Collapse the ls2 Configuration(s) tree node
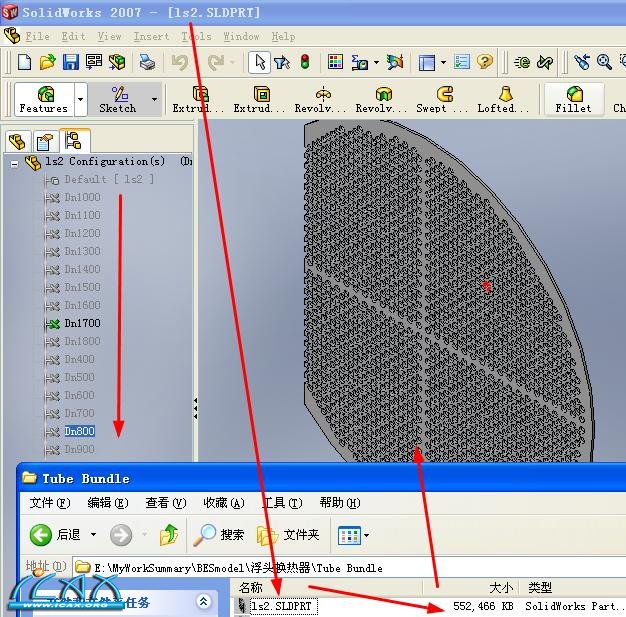The image size is (626, 617). 15,162
